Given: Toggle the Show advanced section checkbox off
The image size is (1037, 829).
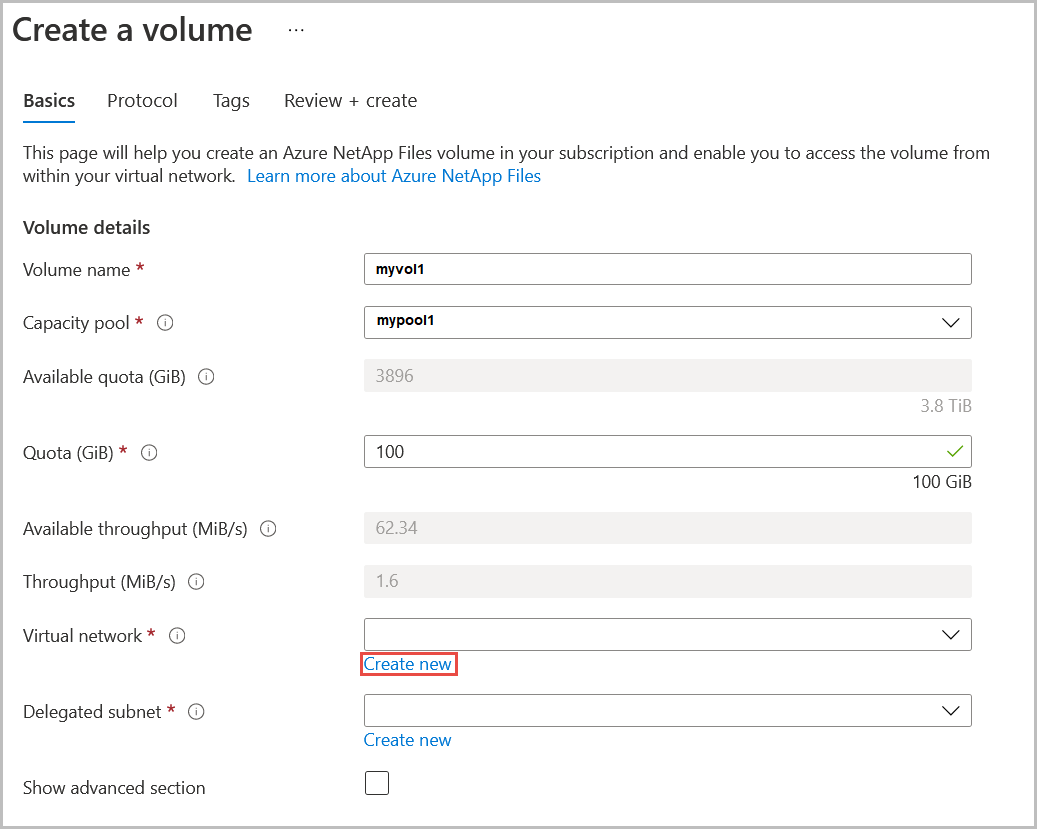Looking at the screenshot, I should pos(377,783).
